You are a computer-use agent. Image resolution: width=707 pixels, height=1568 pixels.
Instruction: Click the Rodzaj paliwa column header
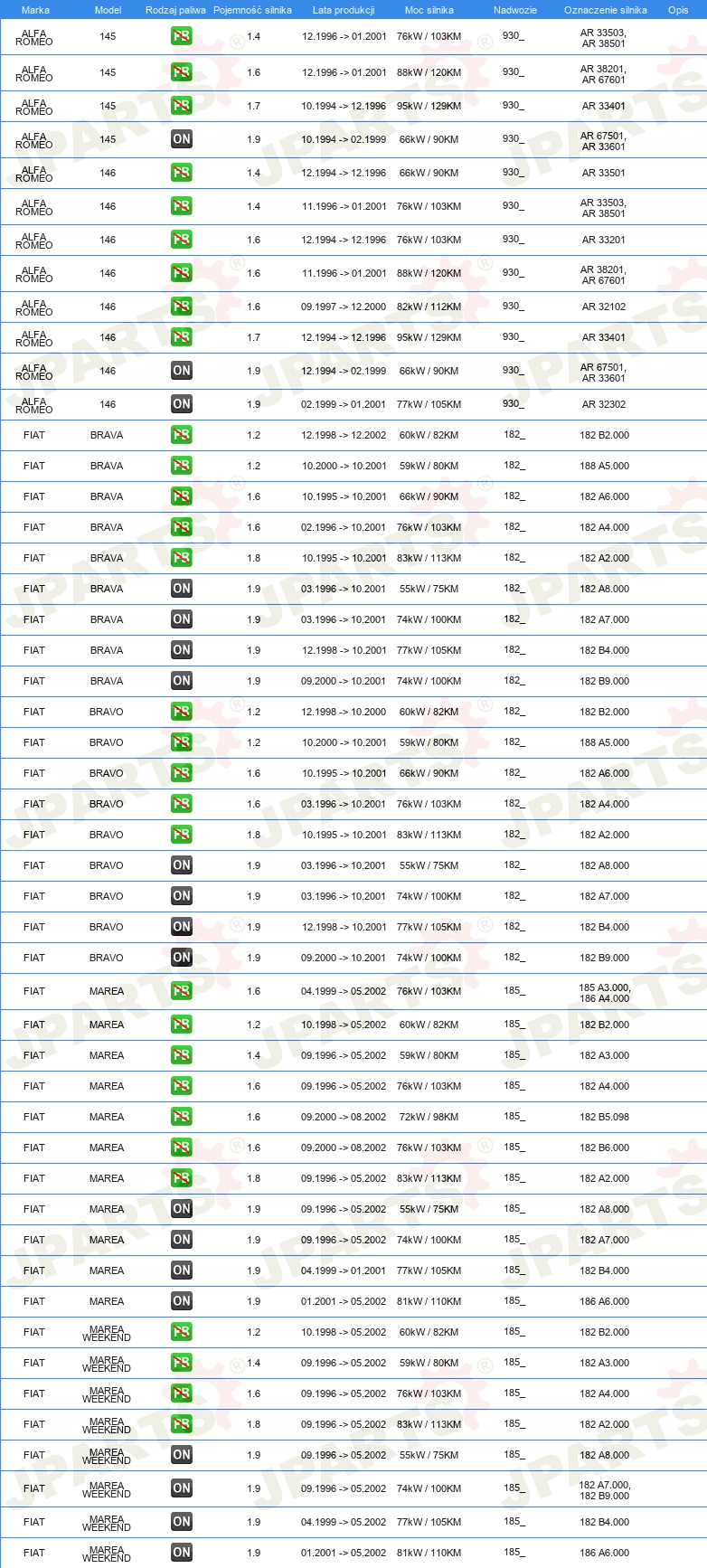(175, 10)
